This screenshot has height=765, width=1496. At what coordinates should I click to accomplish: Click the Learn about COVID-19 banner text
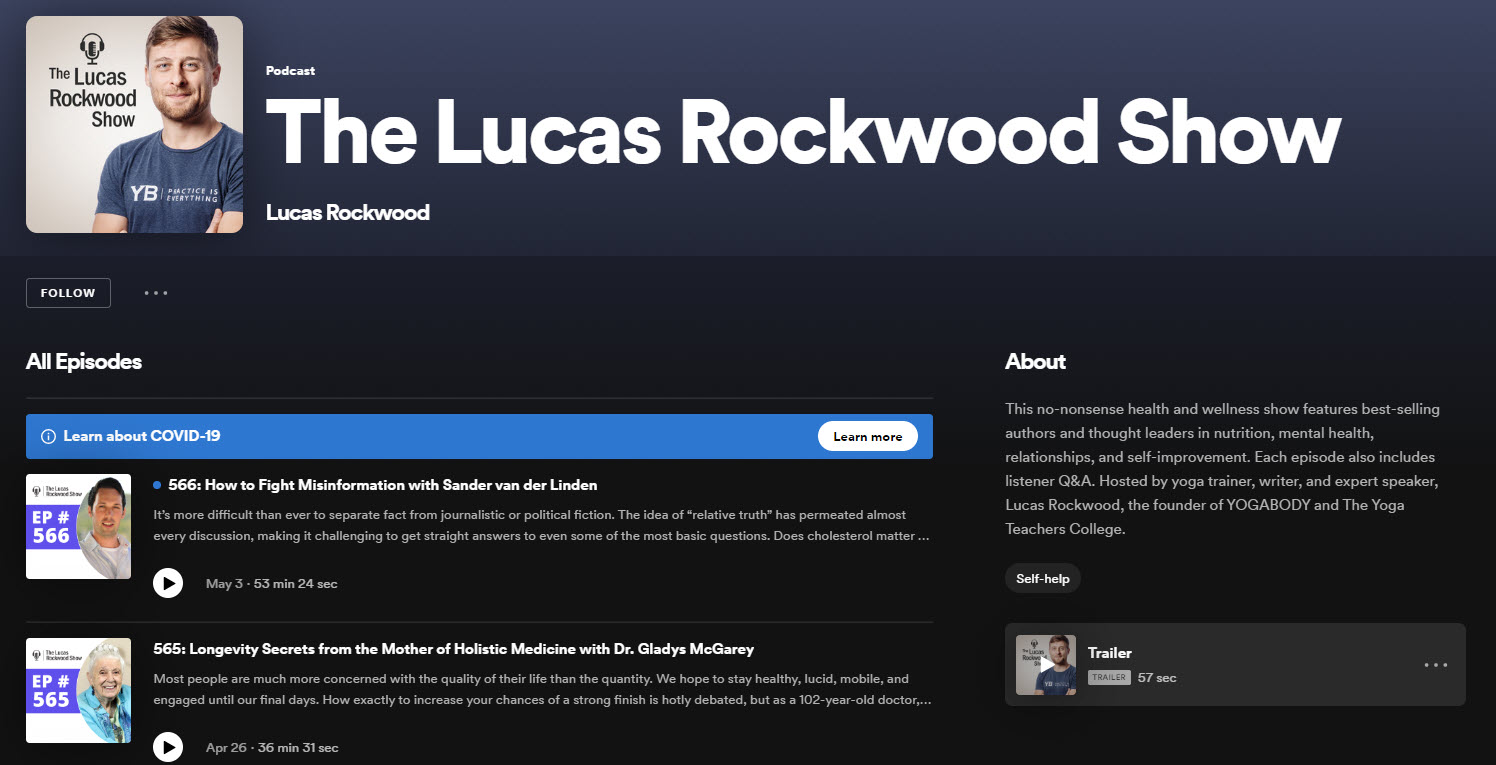pos(141,436)
